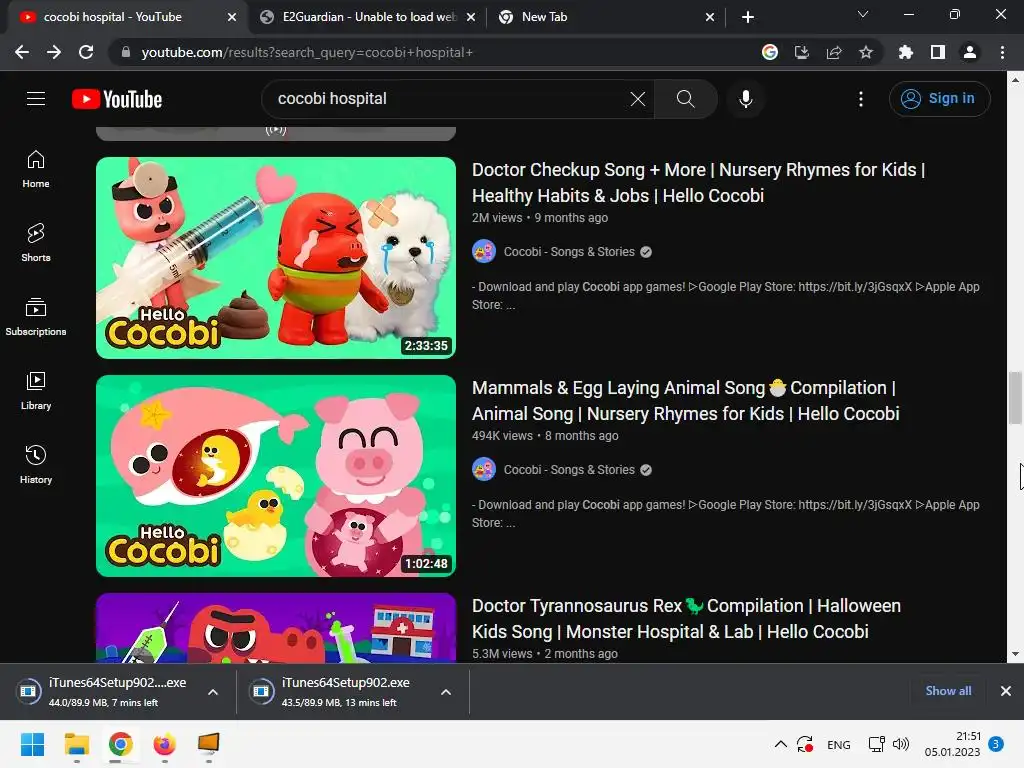Open the YouTube hamburger guide menu
The width and height of the screenshot is (1024, 768).
36,99
